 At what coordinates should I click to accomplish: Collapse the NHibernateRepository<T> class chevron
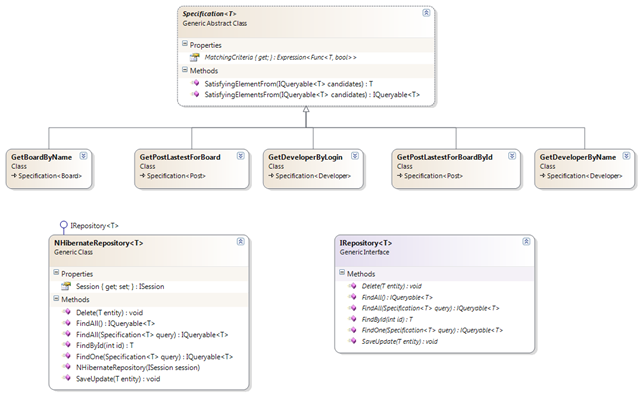click(x=241, y=242)
